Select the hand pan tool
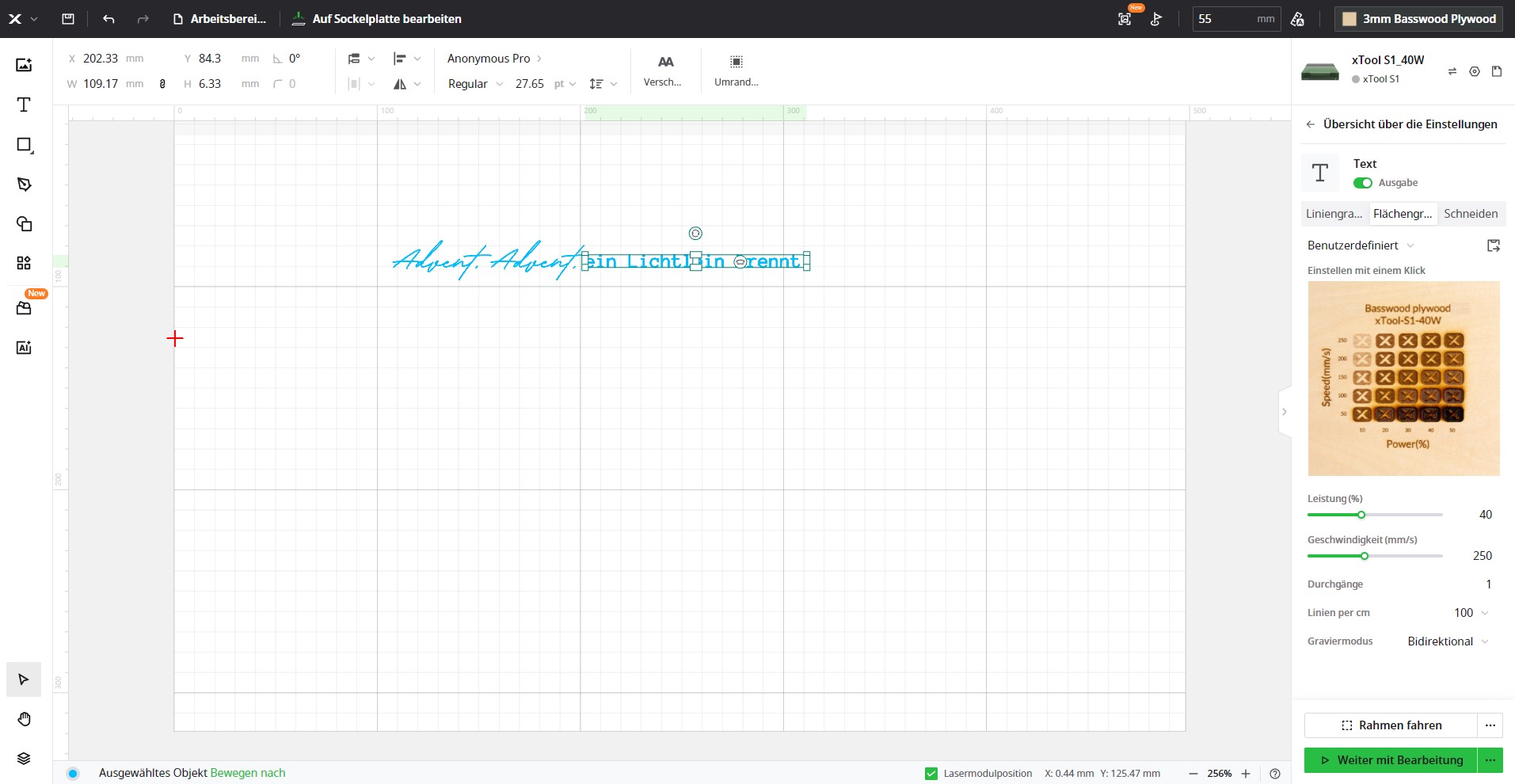Image resolution: width=1515 pixels, height=784 pixels. click(24, 719)
